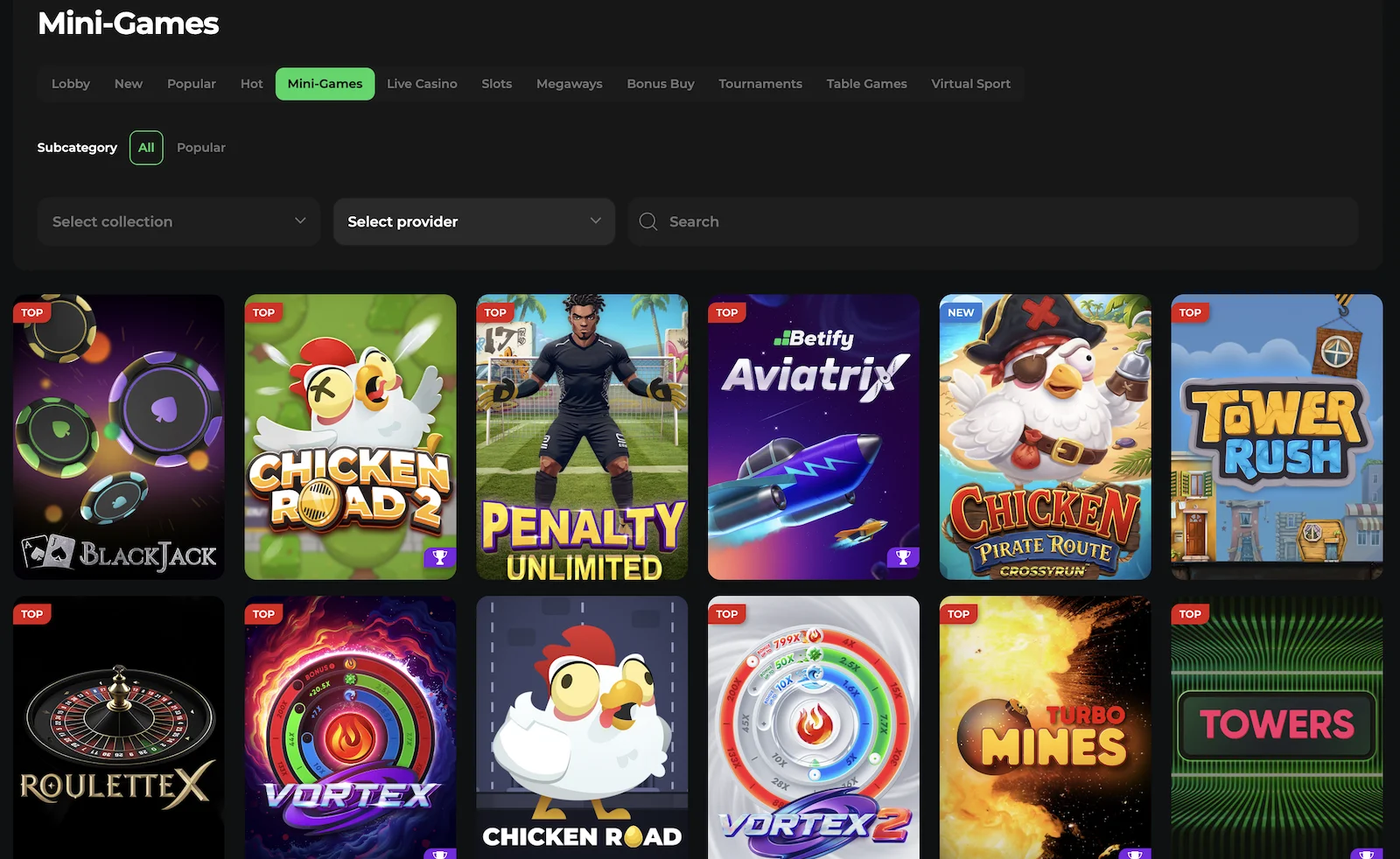Click TOP badge on Vortex tile
The image size is (1400, 859).
pos(263,614)
